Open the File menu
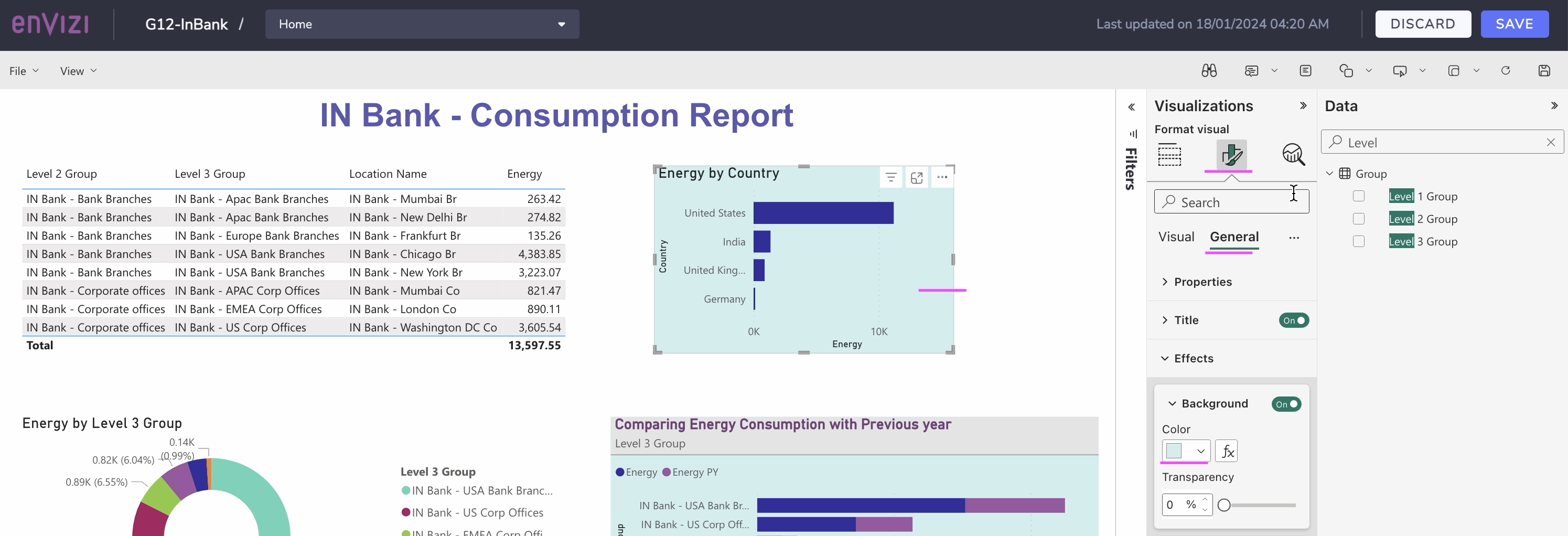Screen dimensions: 1568x536 pyautogui.click(x=18, y=70)
